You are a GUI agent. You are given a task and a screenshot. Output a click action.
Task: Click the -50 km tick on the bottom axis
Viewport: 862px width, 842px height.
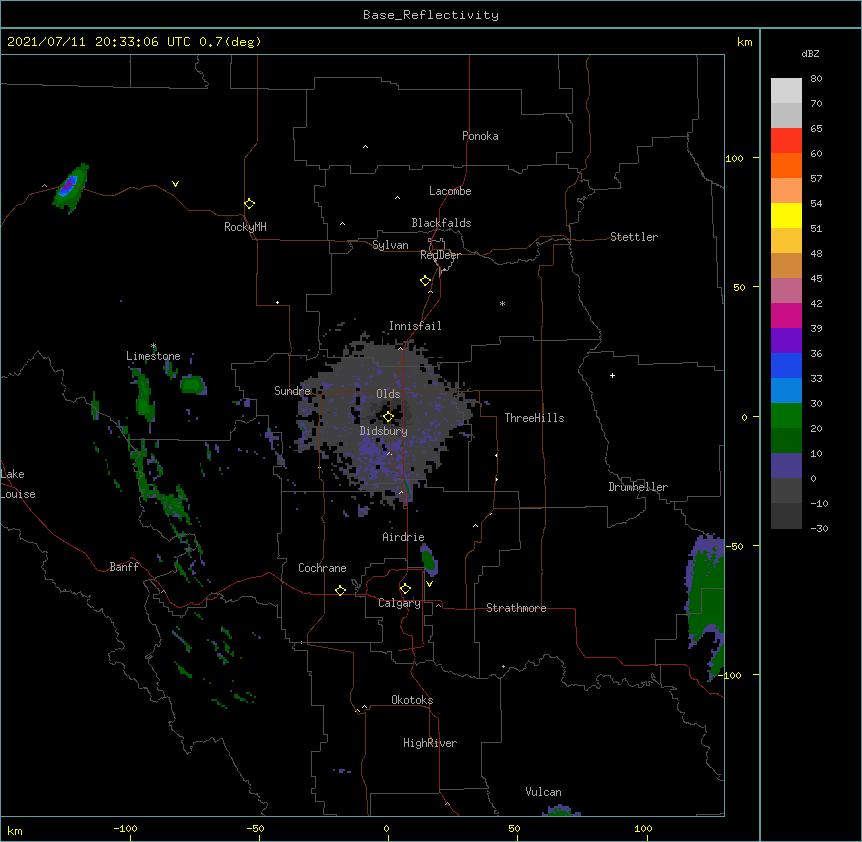[259, 838]
